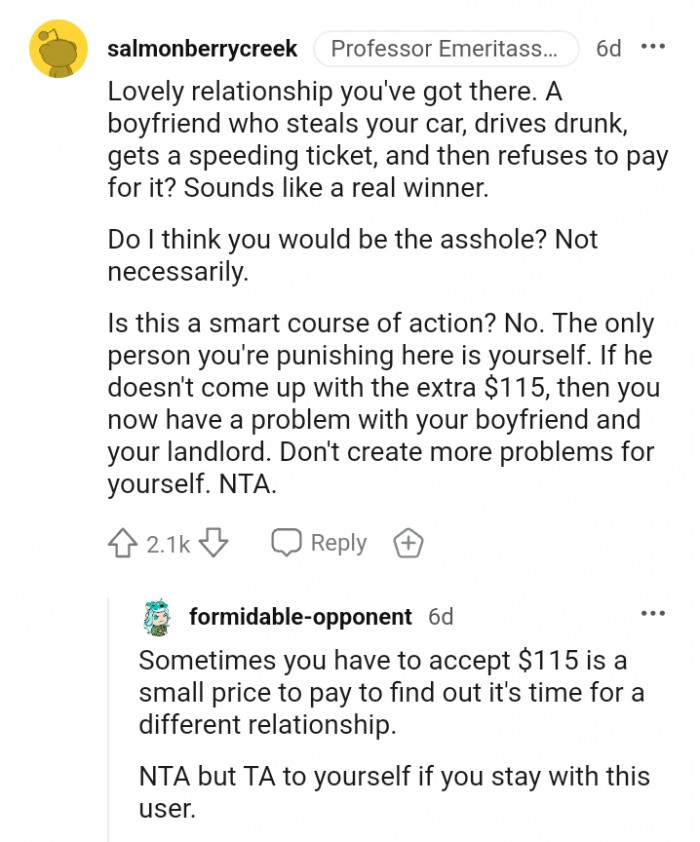Open formidable-opponent's avatar image

click(159, 617)
